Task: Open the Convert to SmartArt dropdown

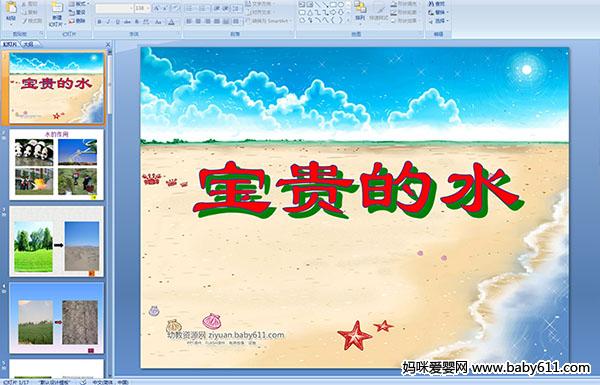Action: [269, 21]
